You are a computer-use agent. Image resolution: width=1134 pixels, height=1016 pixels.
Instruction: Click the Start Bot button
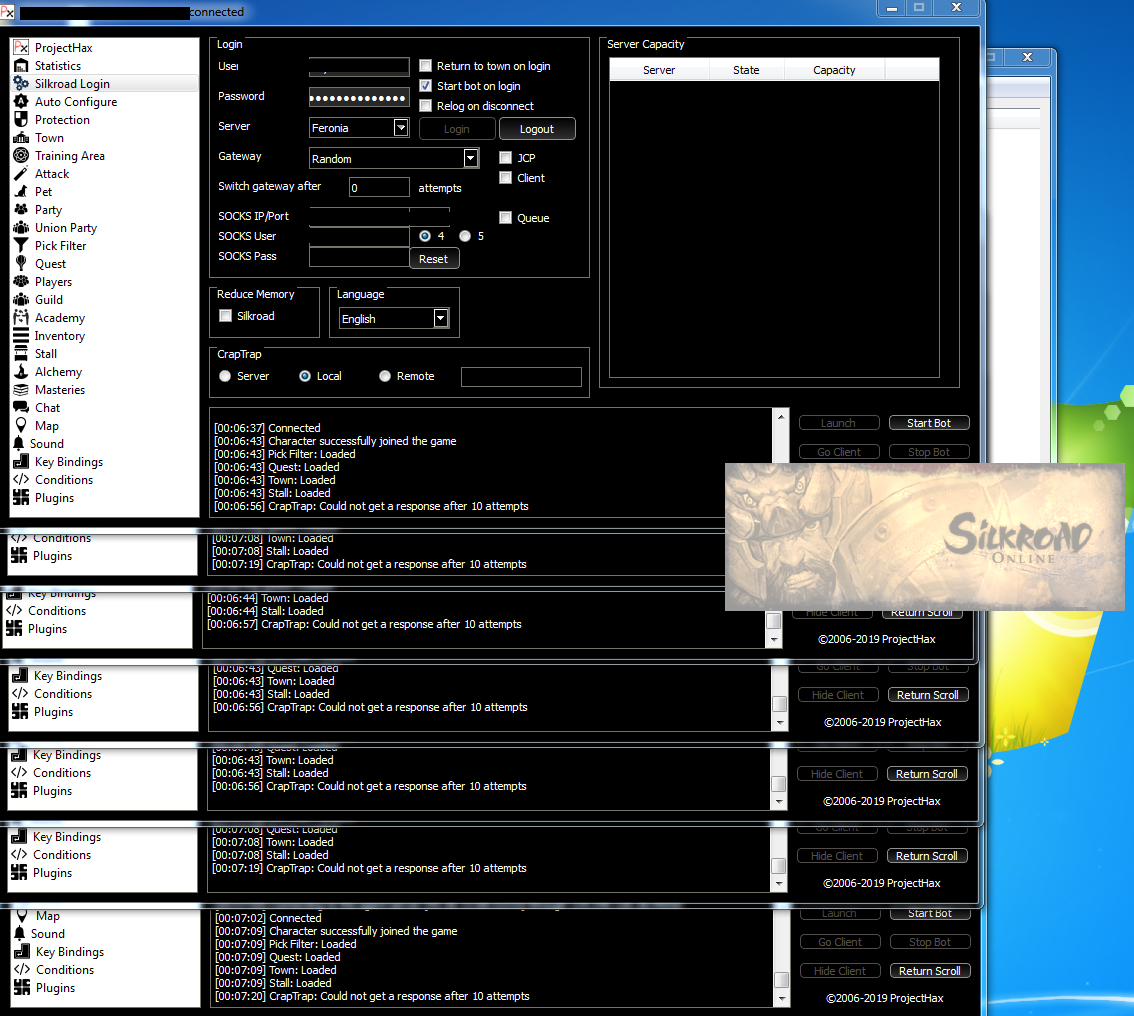click(929, 423)
